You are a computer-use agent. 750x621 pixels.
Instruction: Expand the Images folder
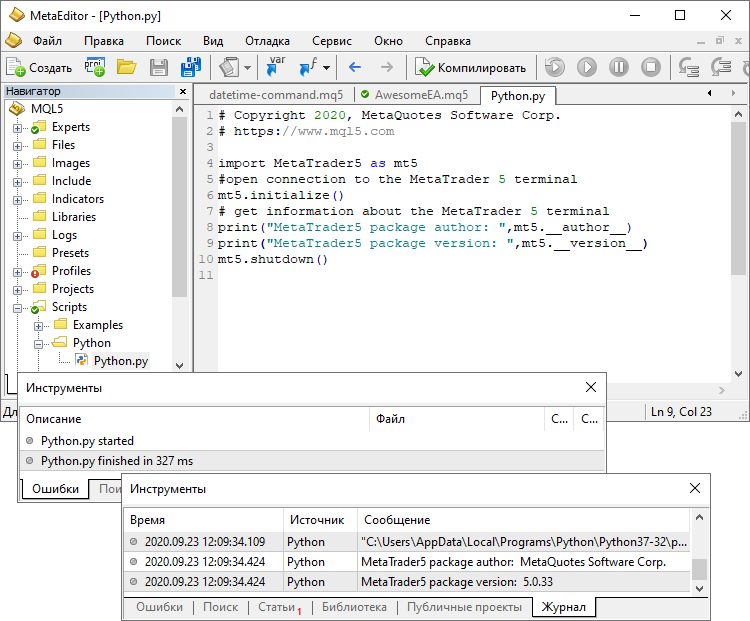[18, 164]
